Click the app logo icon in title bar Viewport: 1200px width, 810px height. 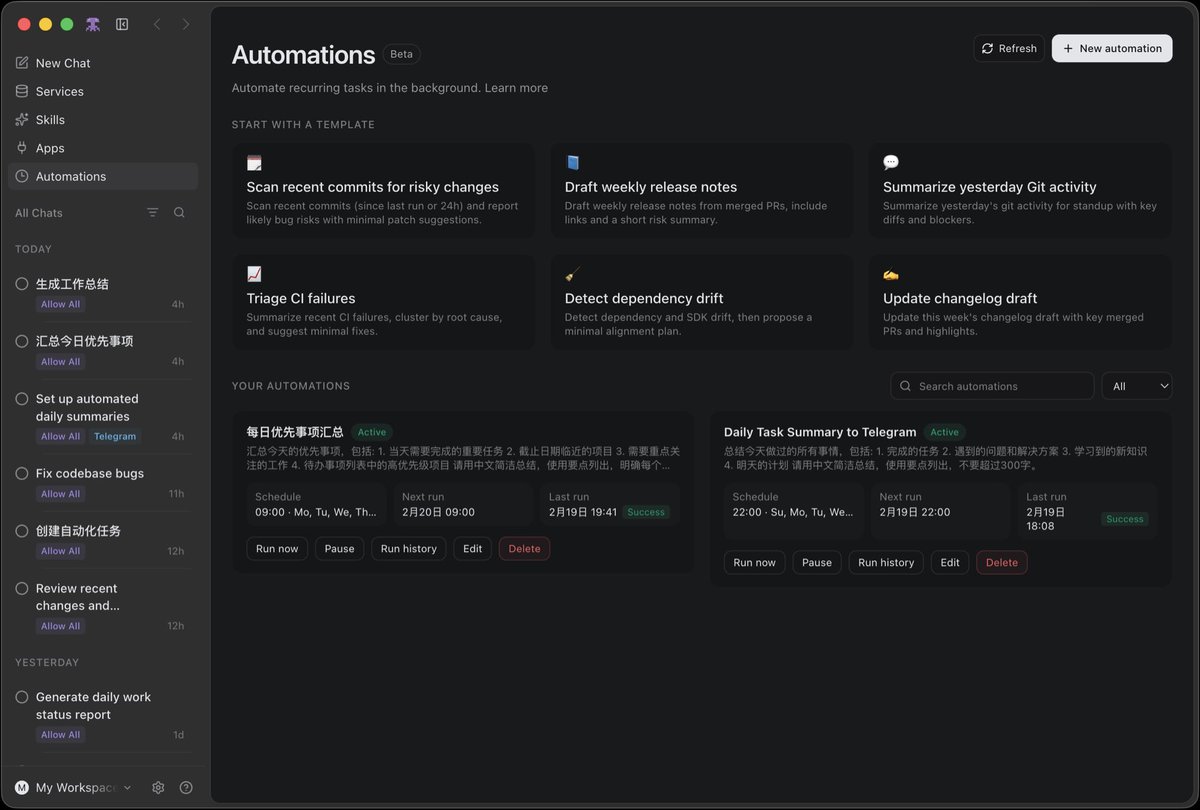(93, 24)
